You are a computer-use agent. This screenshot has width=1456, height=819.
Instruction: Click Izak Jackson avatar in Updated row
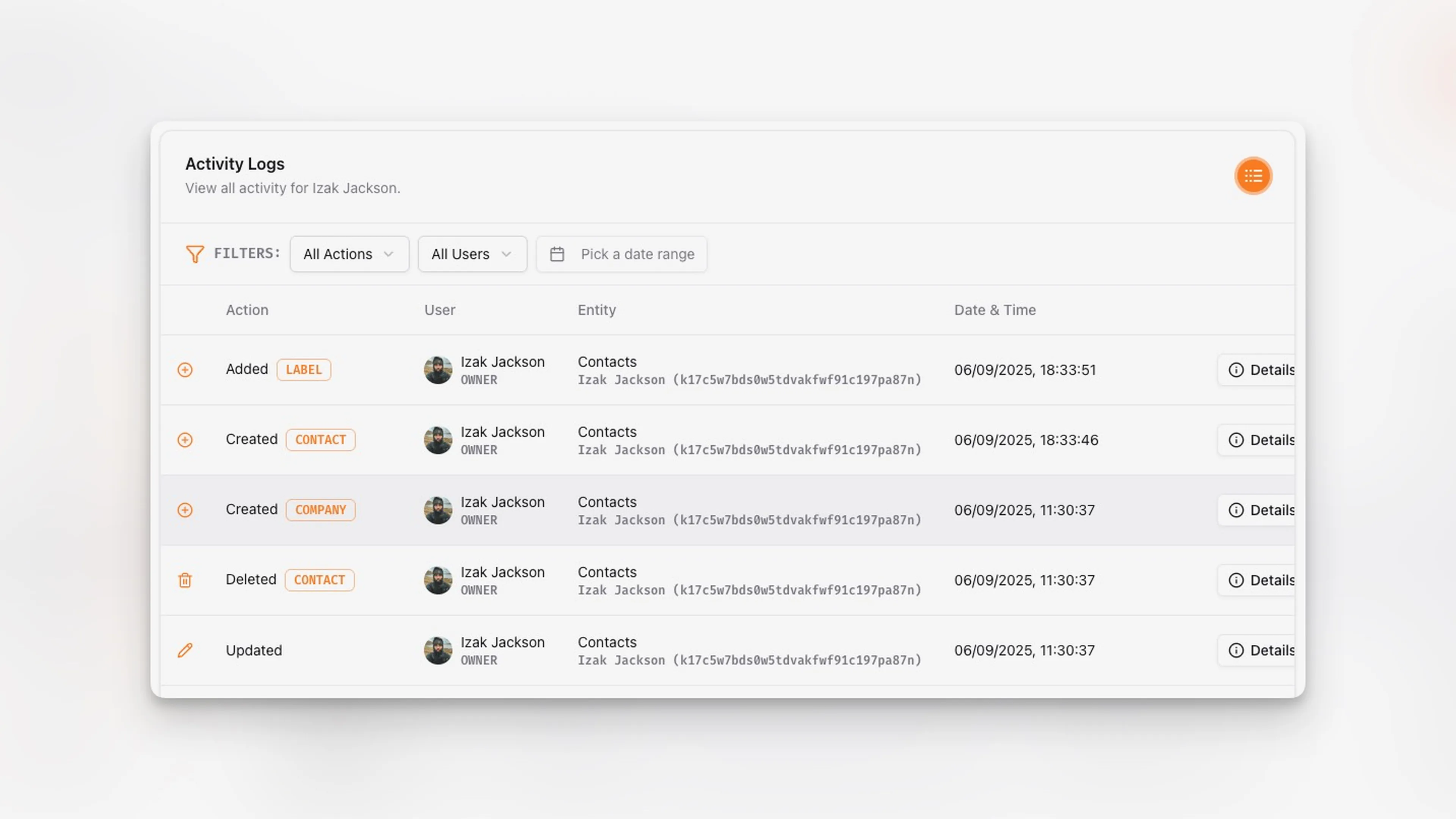(x=438, y=650)
